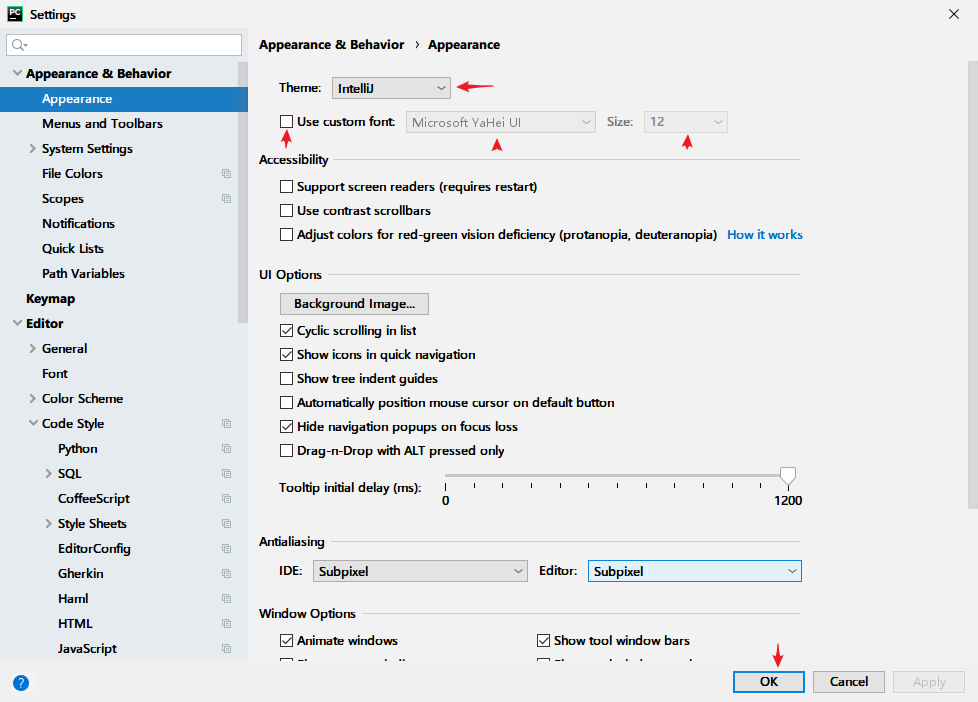Viewport: 978px width, 702px height.
Task: Click the OK button
Action: [x=768, y=681]
